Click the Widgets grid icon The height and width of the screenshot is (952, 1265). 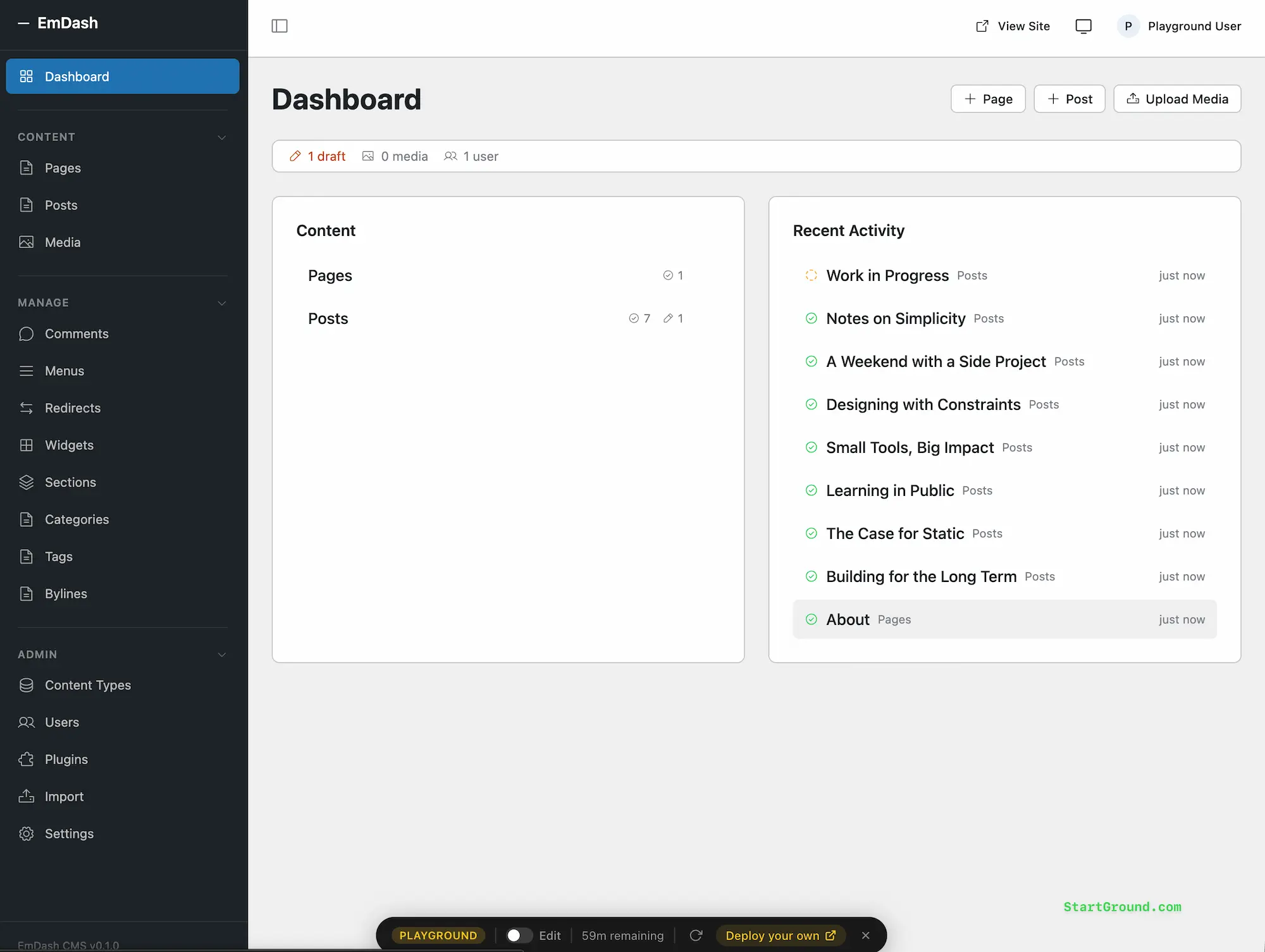(26, 445)
